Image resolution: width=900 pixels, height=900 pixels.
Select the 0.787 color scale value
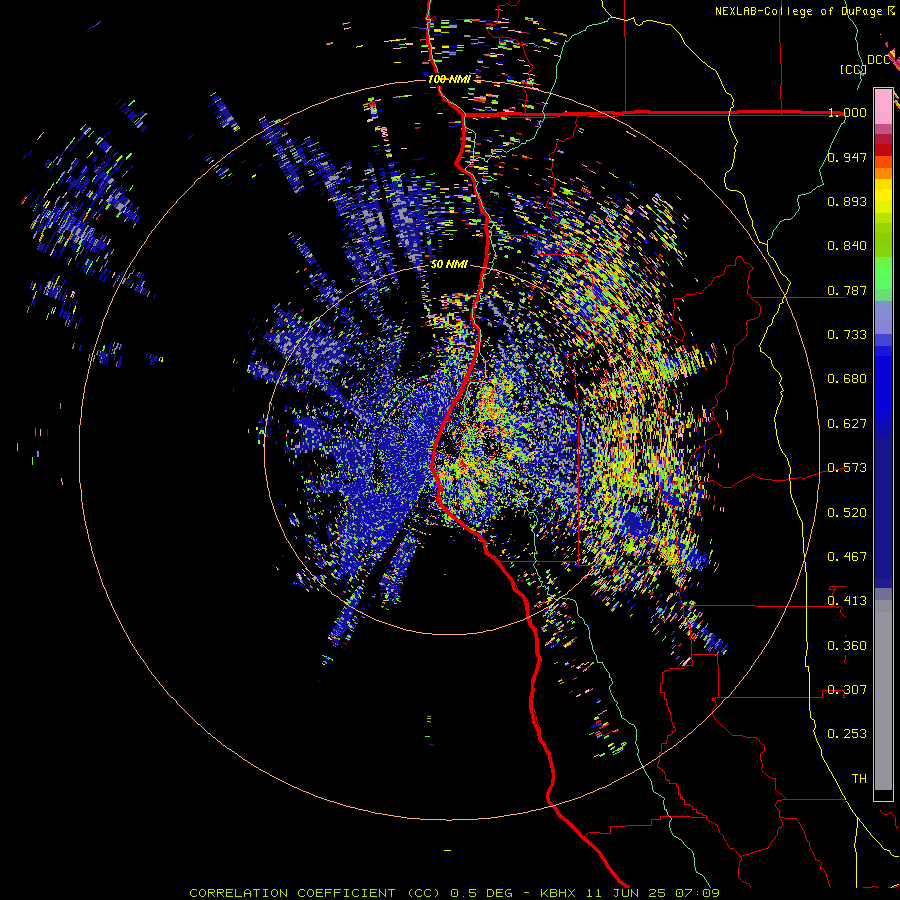point(847,290)
